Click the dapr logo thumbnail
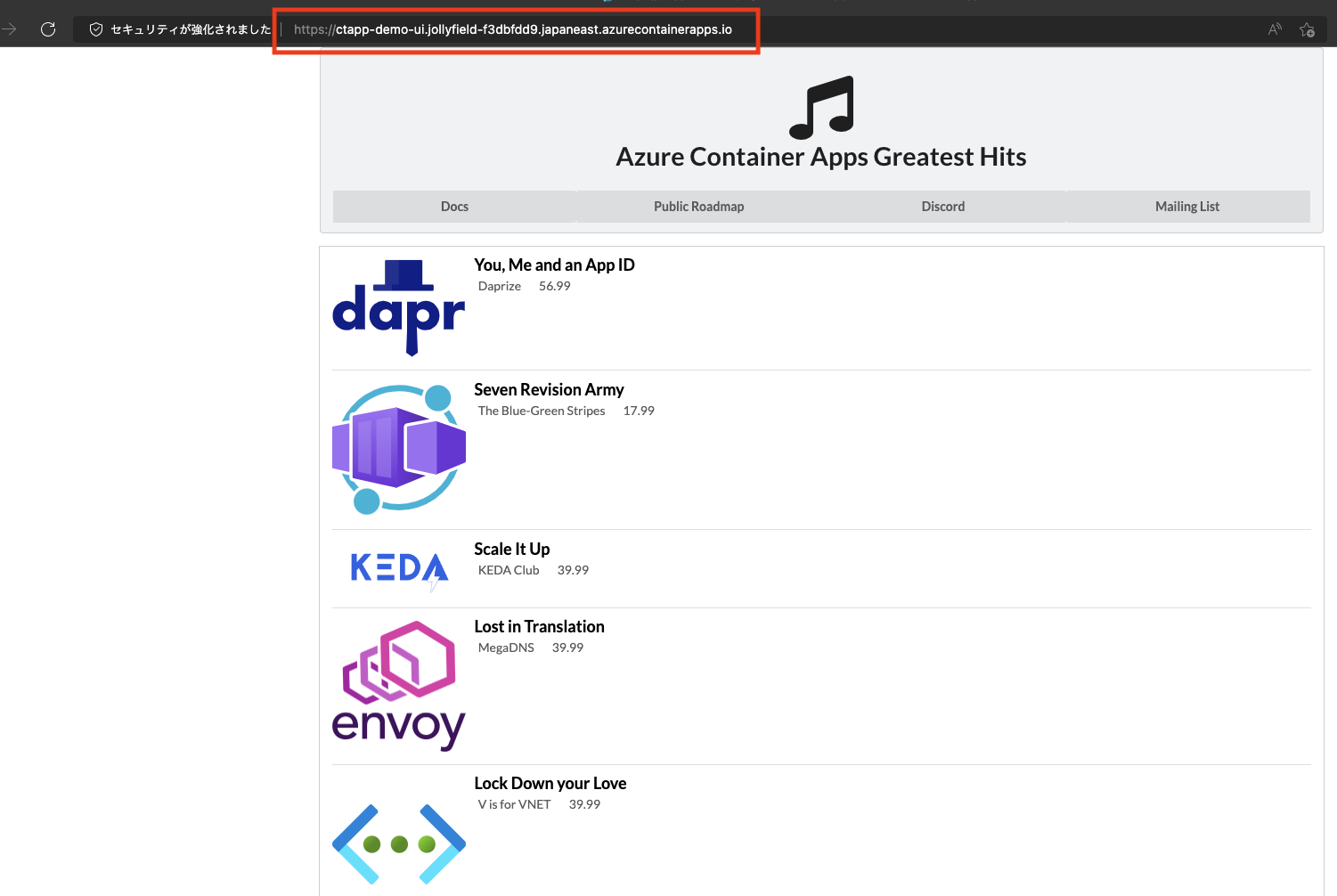The image size is (1337, 896). point(399,308)
